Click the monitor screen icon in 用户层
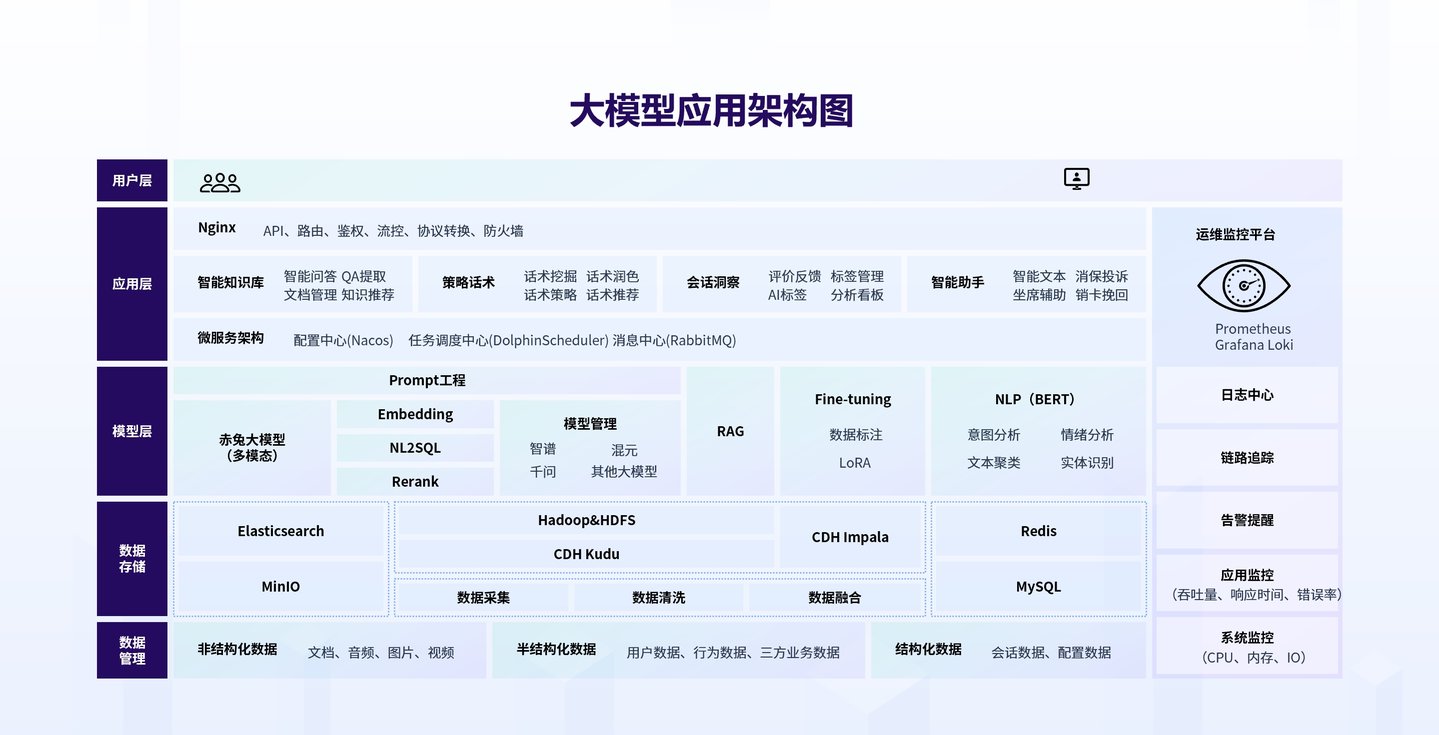 [x=1076, y=179]
